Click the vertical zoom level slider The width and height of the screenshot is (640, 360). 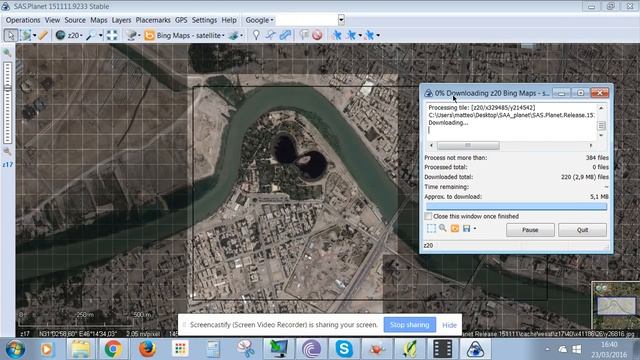[7, 103]
